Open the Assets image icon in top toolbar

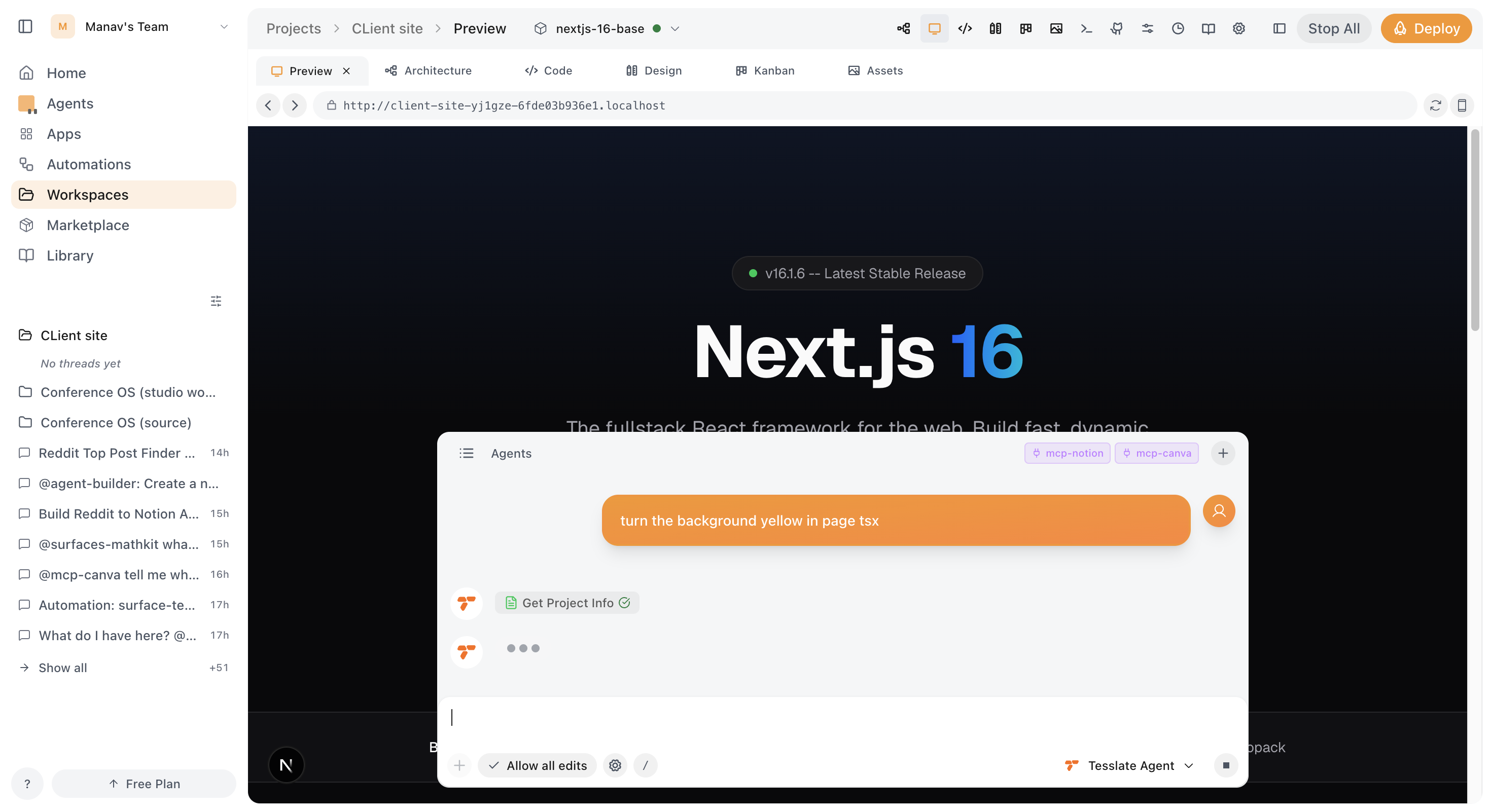pyautogui.click(x=1056, y=28)
